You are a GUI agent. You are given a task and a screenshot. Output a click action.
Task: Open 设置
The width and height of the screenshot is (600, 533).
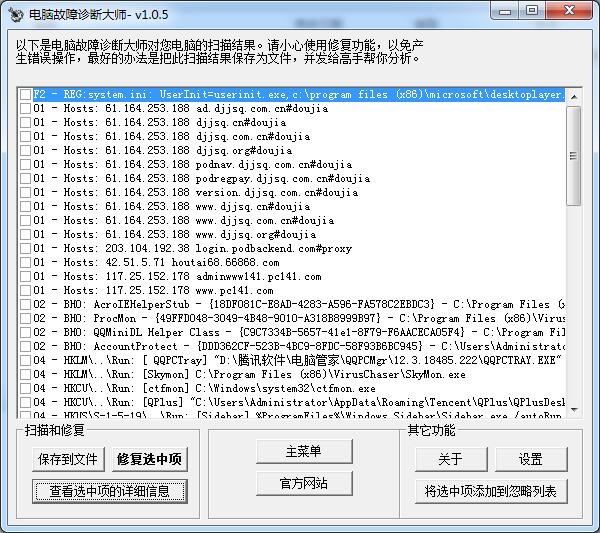click(x=531, y=459)
